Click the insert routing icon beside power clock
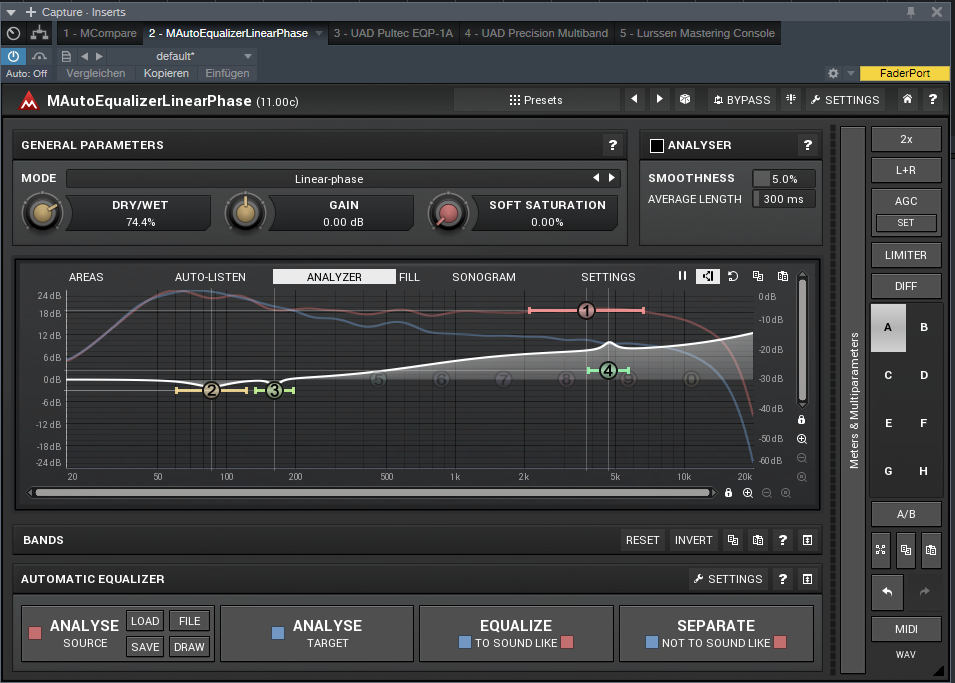This screenshot has height=683, width=955. [39, 33]
